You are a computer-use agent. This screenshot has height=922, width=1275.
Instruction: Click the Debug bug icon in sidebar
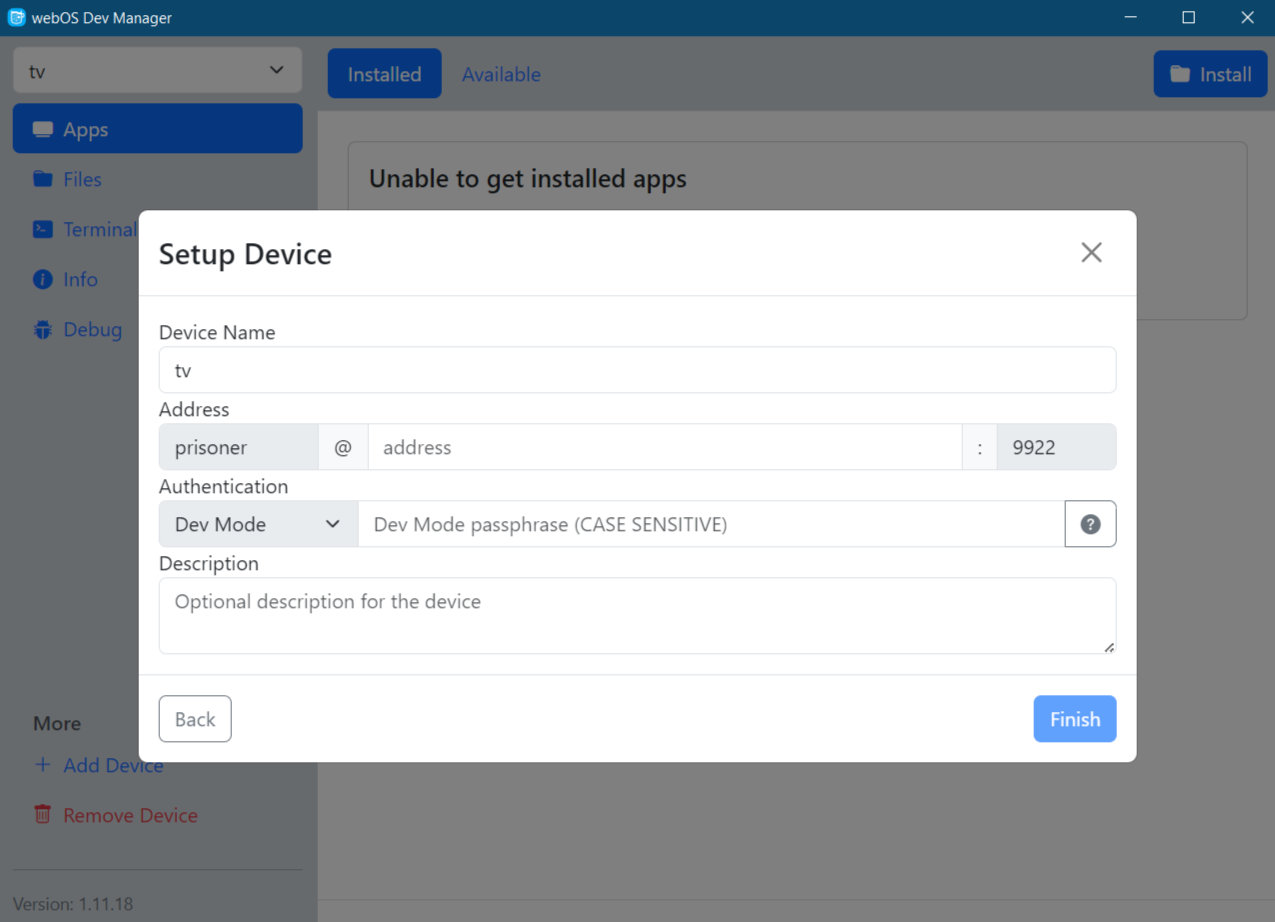(43, 329)
